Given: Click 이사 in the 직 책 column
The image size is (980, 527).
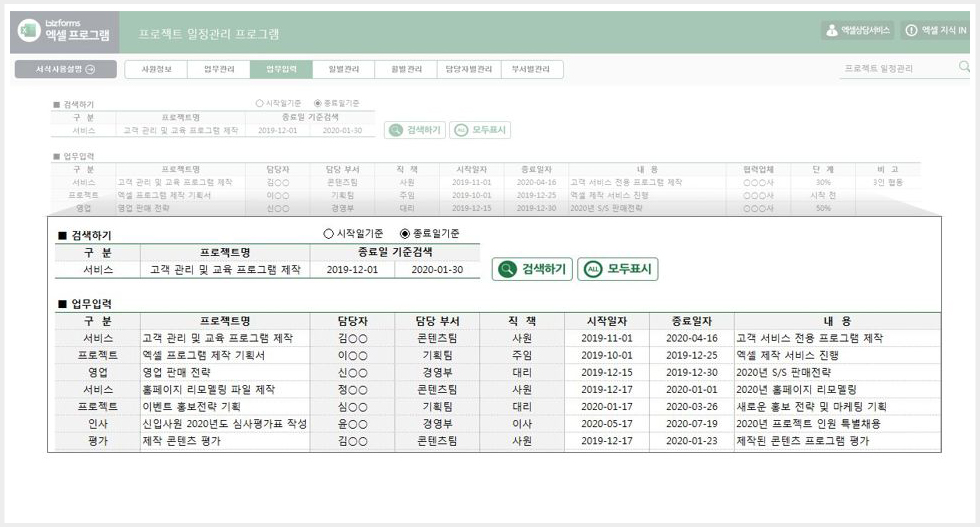Looking at the screenshot, I should pos(522,424).
